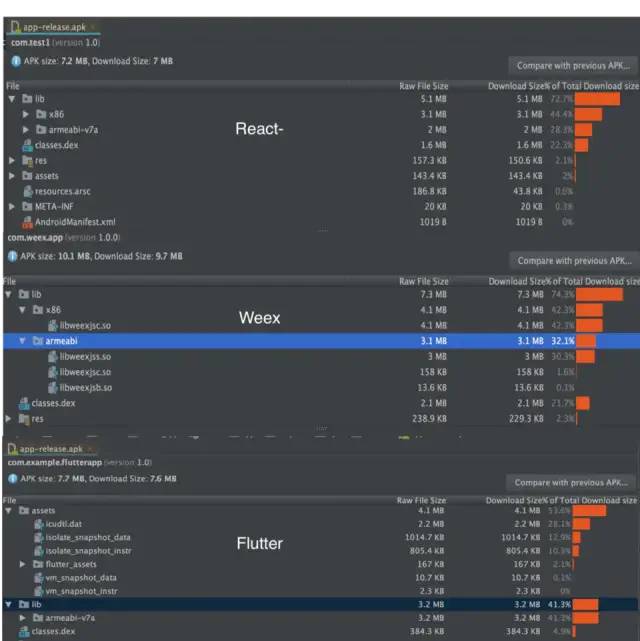Expand the armeabi-v7a folder sized 3.2 MB
This screenshot has width=640, height=641.
(22, 618)
